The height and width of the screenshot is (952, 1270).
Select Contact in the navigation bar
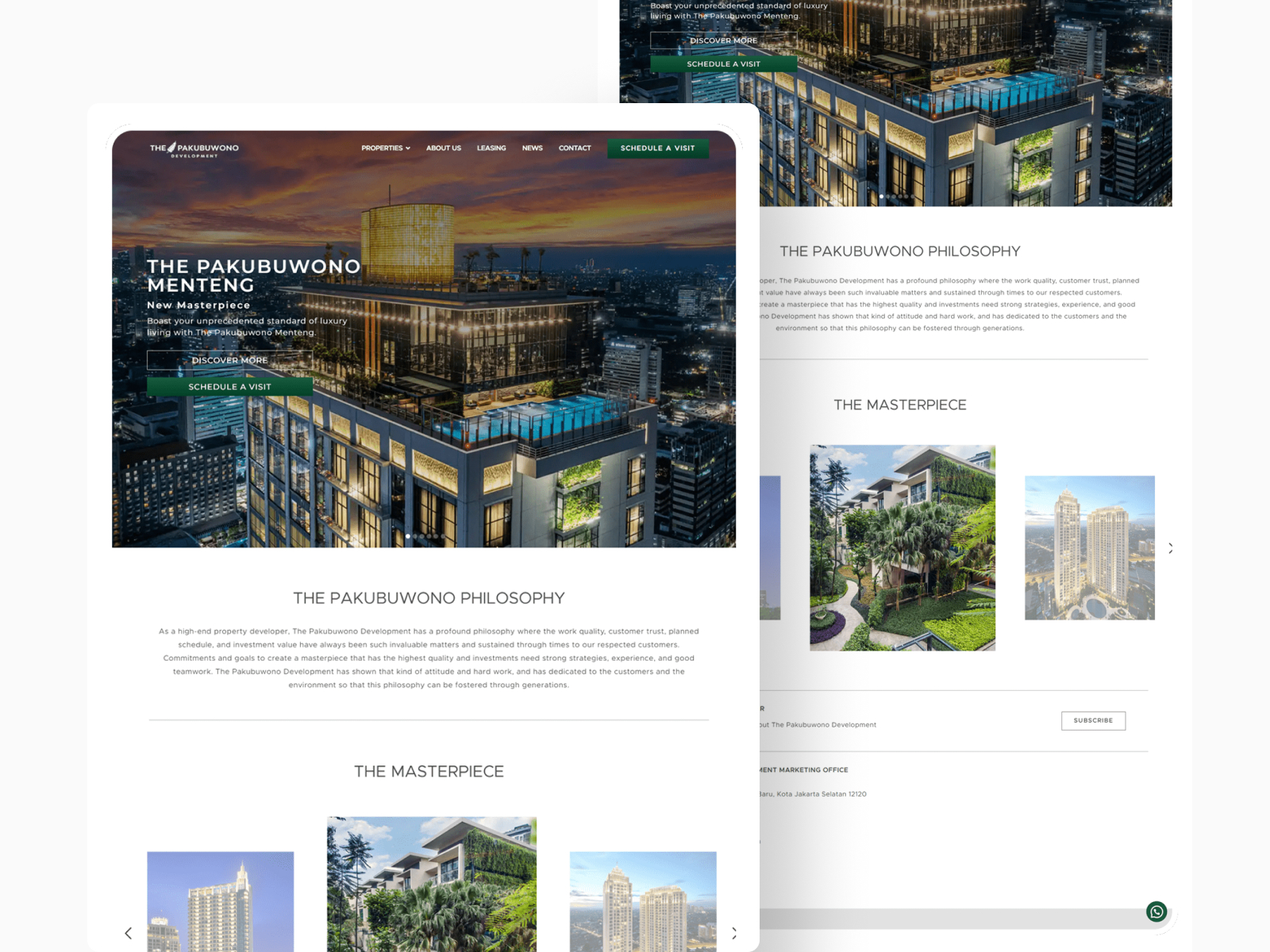coord(575,148)
